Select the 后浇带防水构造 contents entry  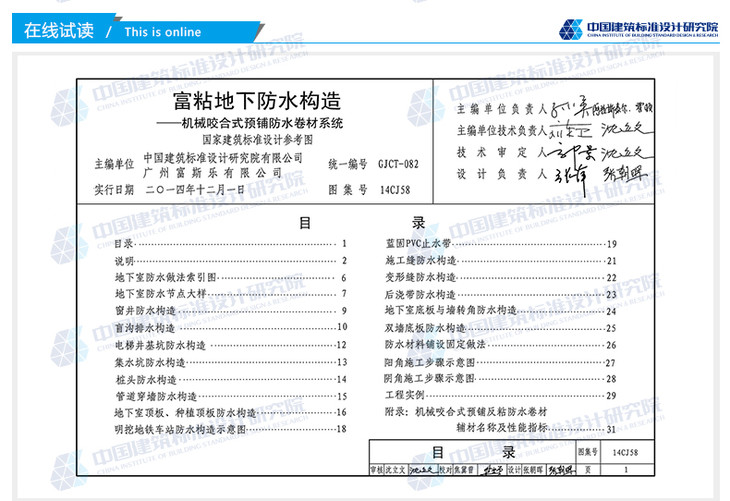click(x=420, y=294)
